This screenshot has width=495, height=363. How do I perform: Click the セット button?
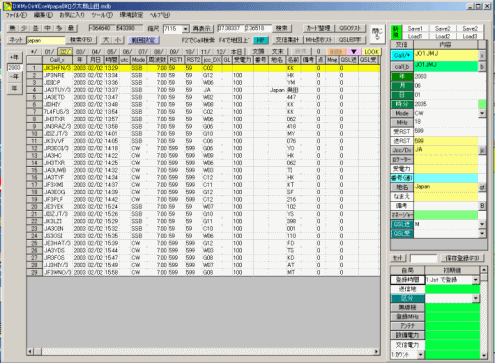(398, 258)
